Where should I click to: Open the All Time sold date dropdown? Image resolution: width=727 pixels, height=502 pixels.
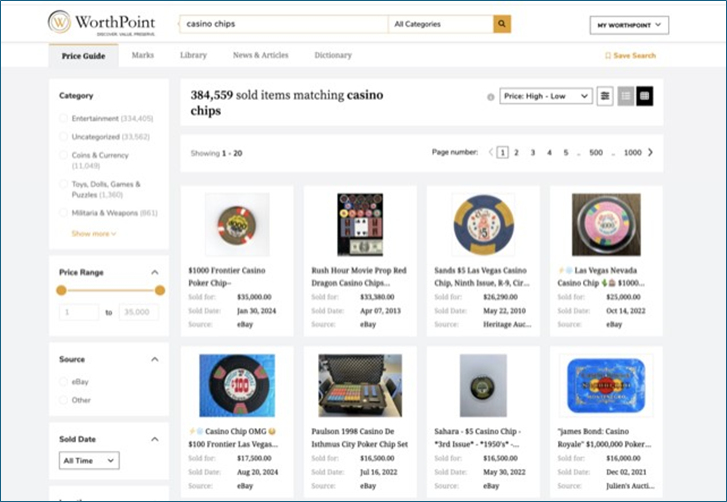[x=89, y=460]
